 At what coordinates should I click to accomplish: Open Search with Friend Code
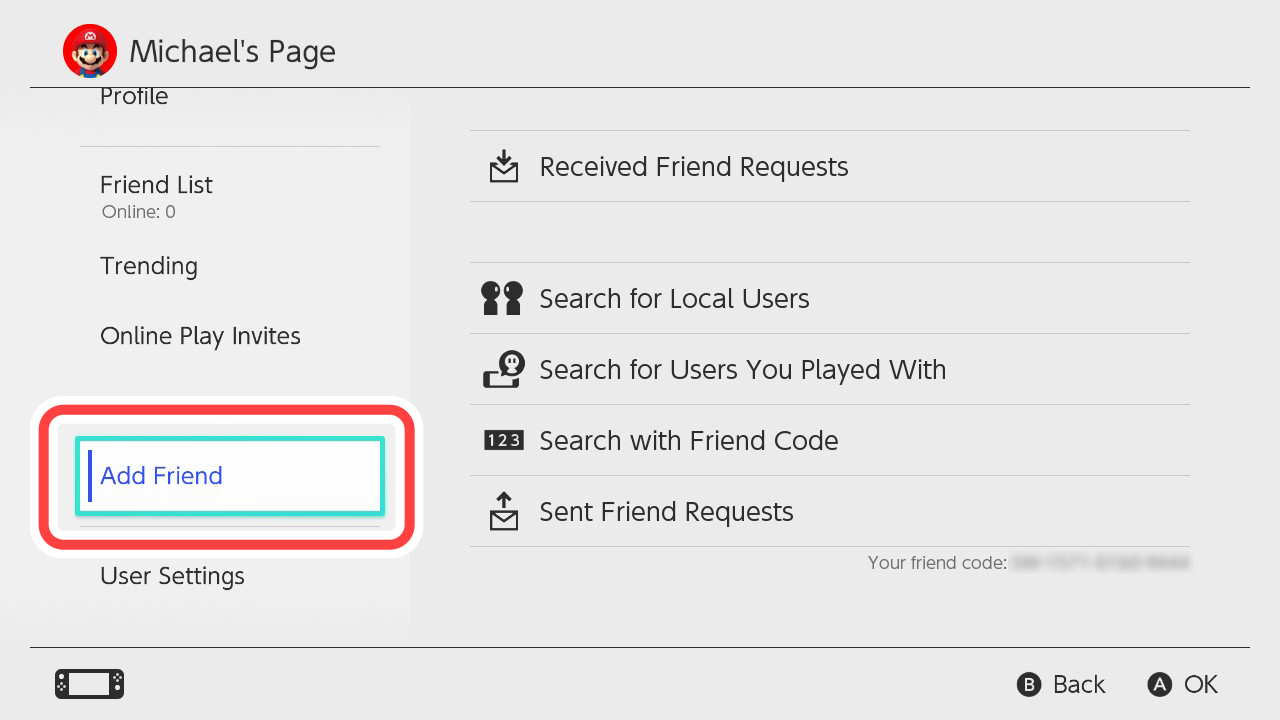[x=688, y=440]
